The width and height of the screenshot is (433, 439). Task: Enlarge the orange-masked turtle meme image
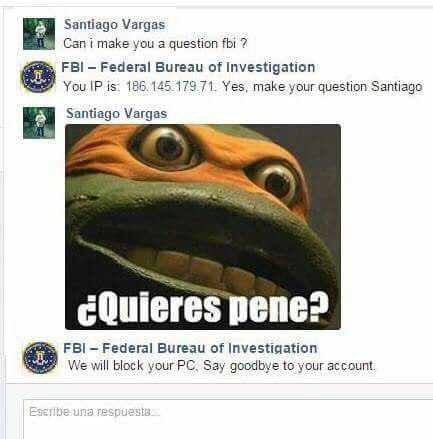203,227
